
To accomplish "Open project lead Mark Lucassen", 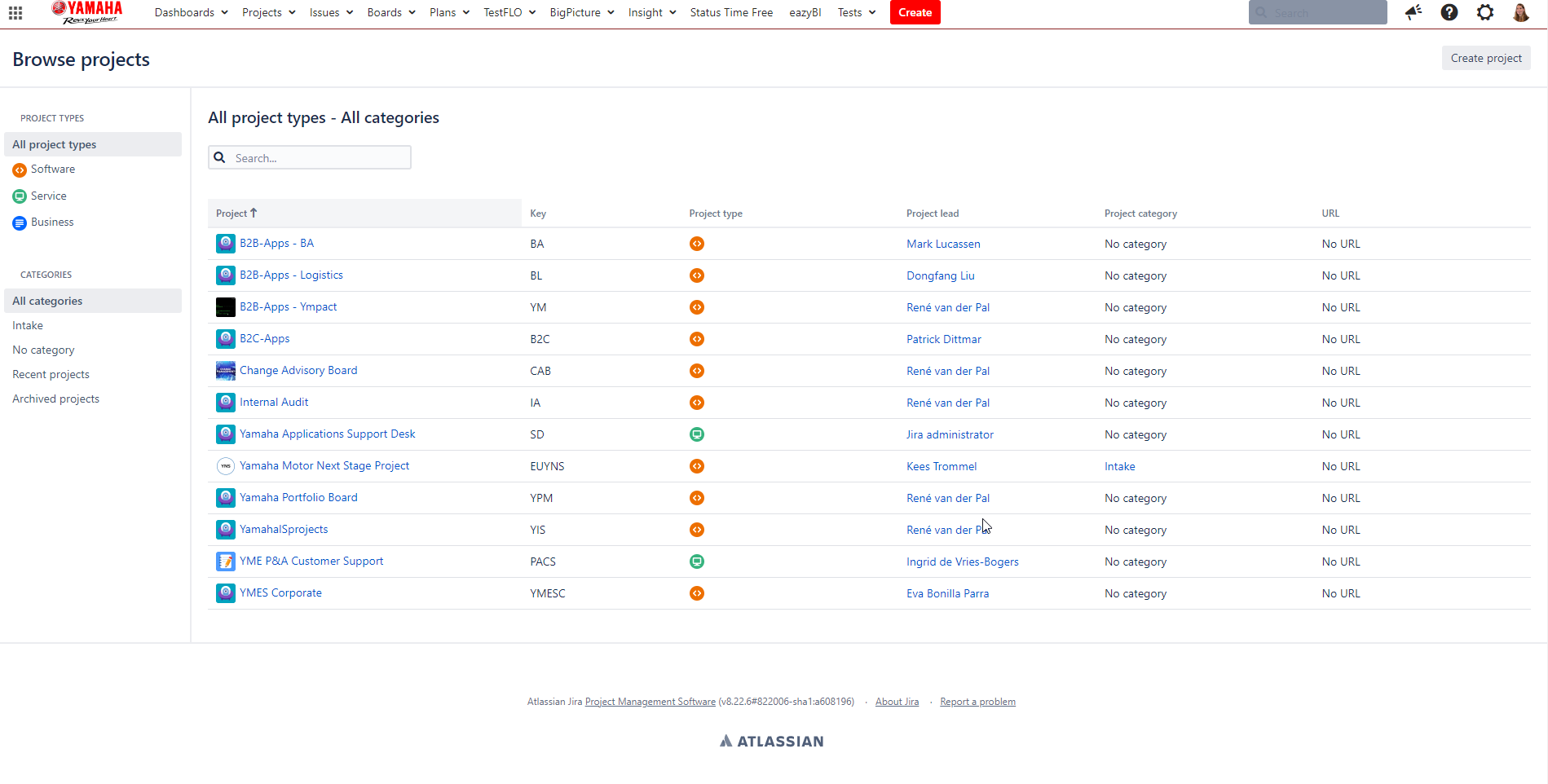I will [943, 244].
